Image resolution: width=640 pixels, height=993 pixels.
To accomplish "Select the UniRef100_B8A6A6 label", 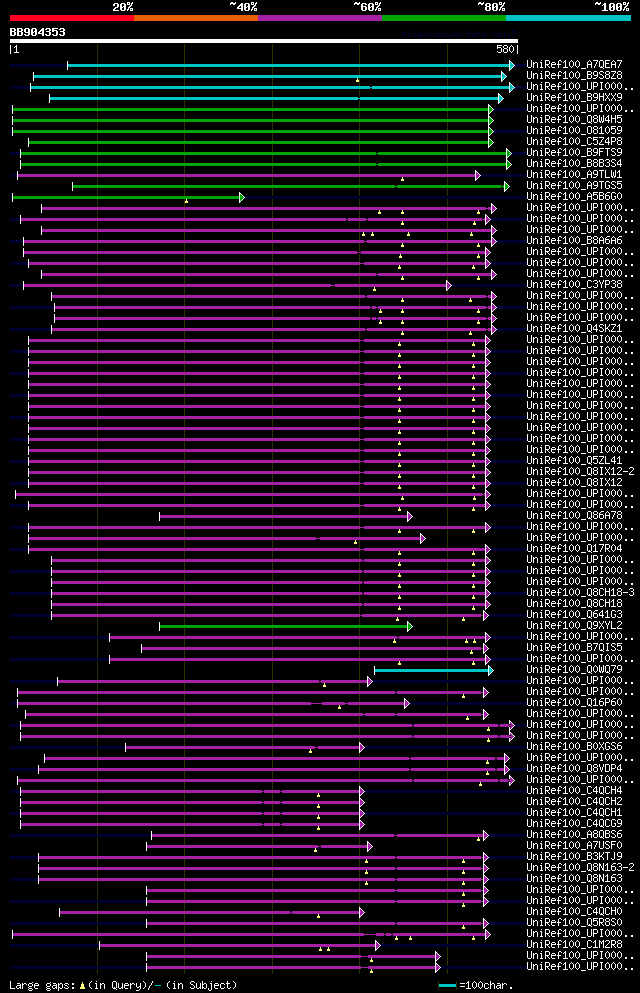I will [574, 241].
